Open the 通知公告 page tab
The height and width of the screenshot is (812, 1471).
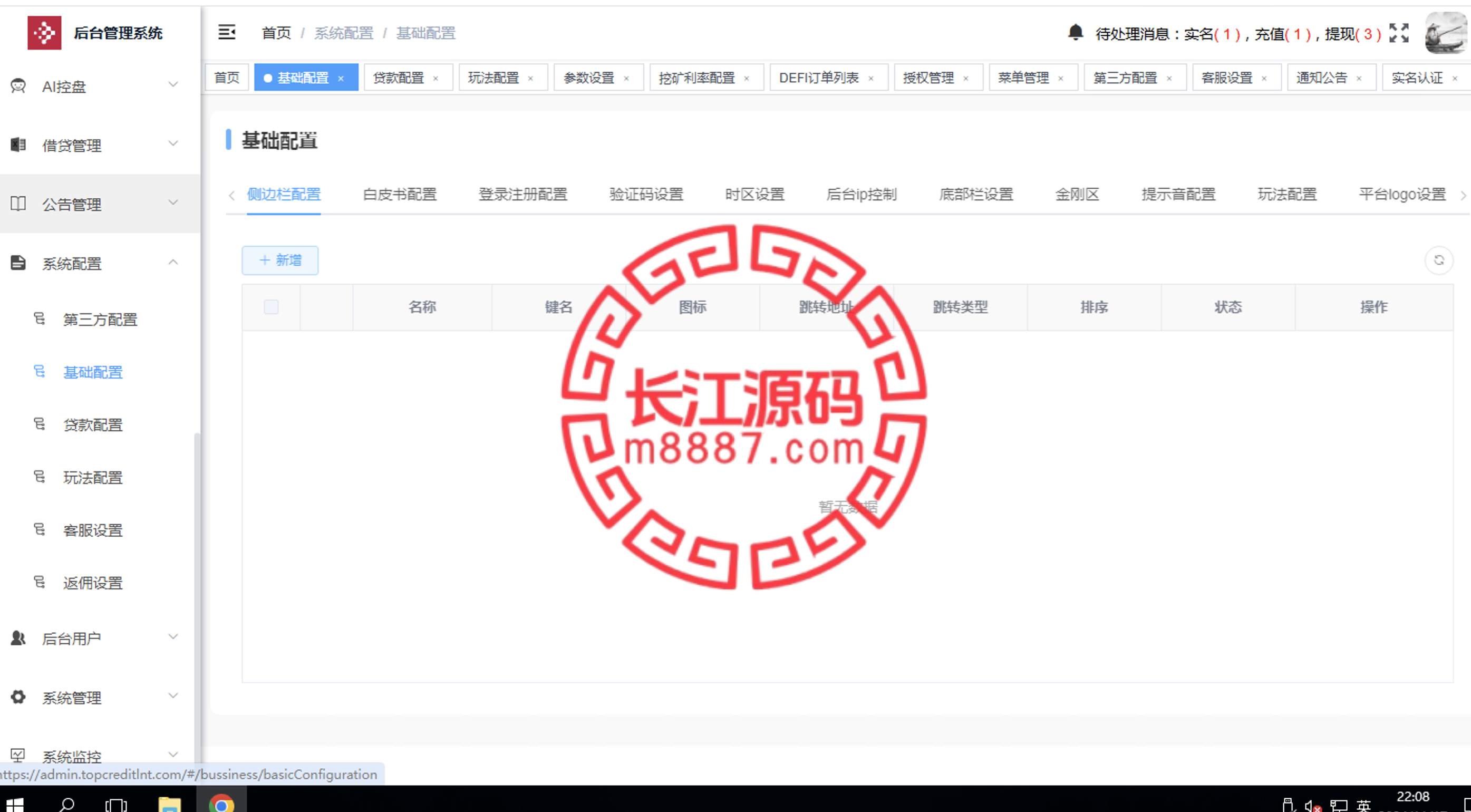tap(1331, 78)
